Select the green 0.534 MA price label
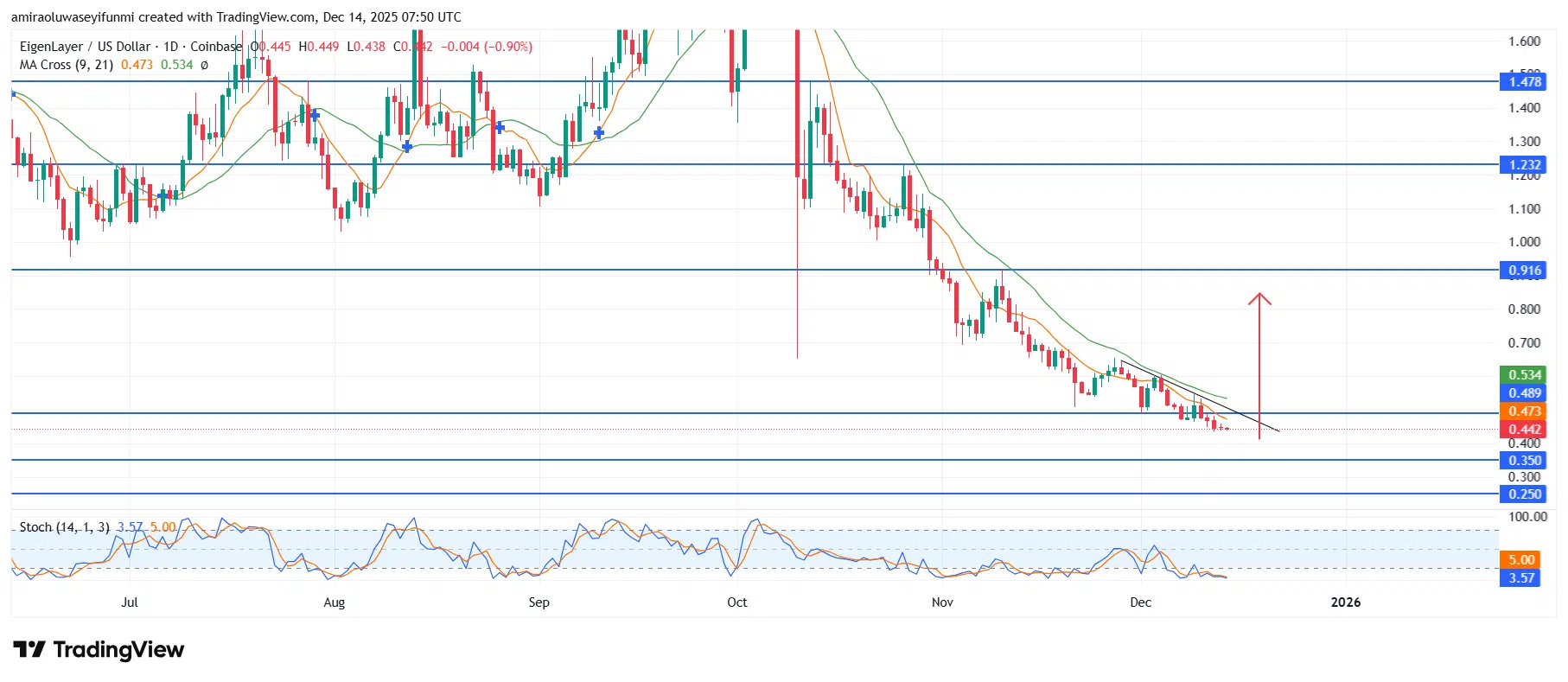The height and width of the screenshot is (682, 1568). 1524,375
